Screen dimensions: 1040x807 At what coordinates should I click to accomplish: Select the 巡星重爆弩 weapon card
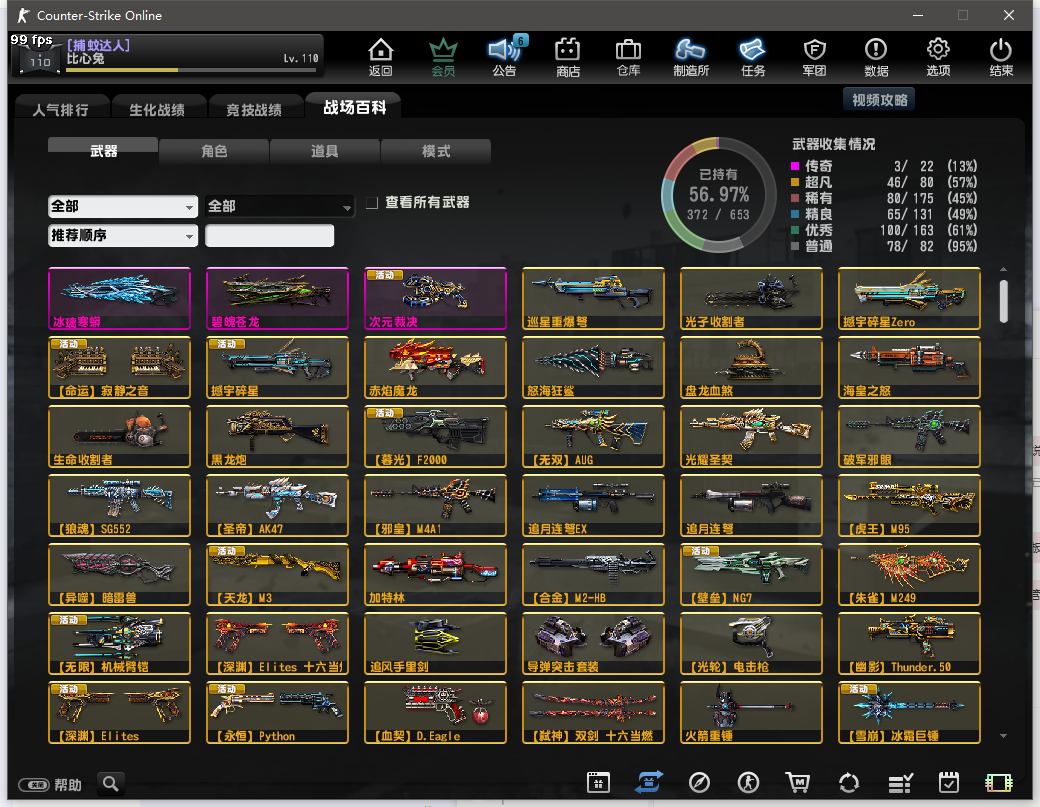click(593, 298)
